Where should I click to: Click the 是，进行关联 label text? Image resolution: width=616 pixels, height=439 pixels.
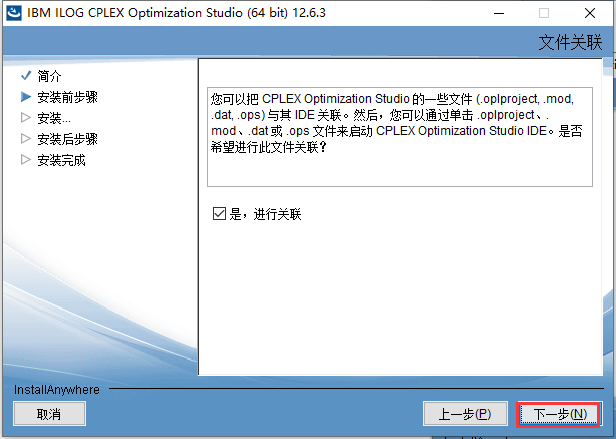265,214
